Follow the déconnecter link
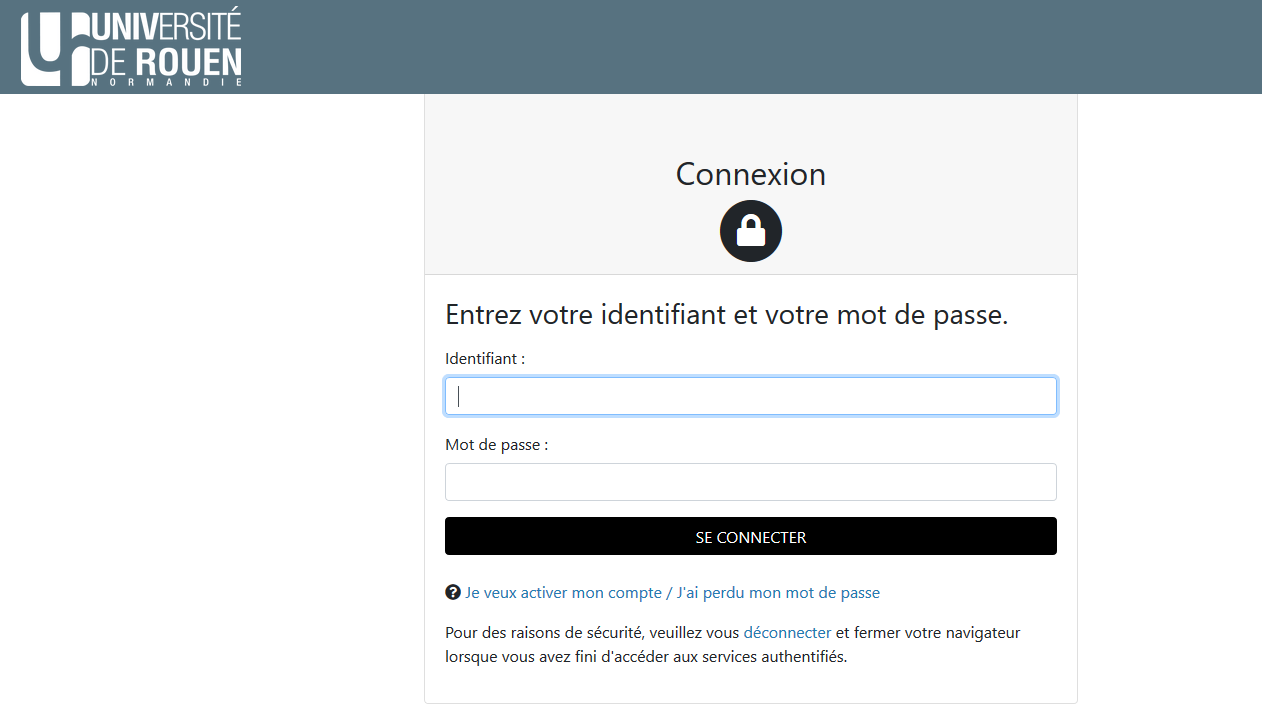1262x711 pixels. pyautogui.click(x=787, y=633)
